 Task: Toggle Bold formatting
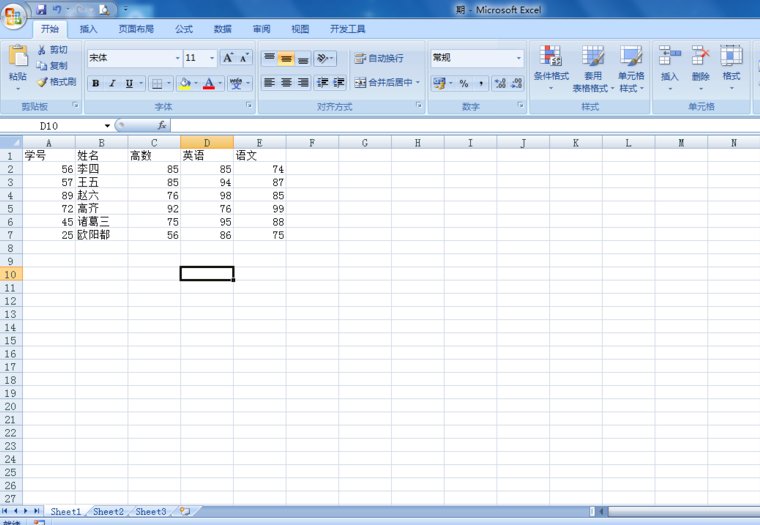click(x=96, y=83)
